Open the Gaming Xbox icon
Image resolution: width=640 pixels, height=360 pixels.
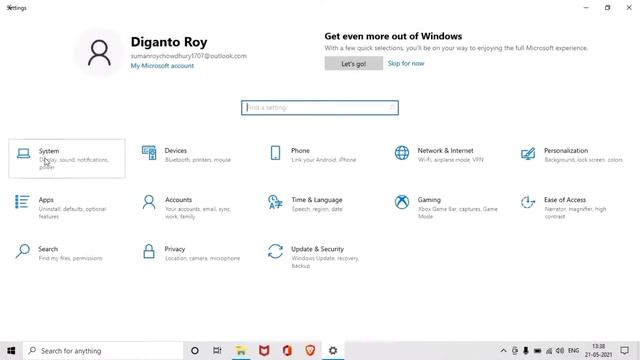tap(402, 202)
